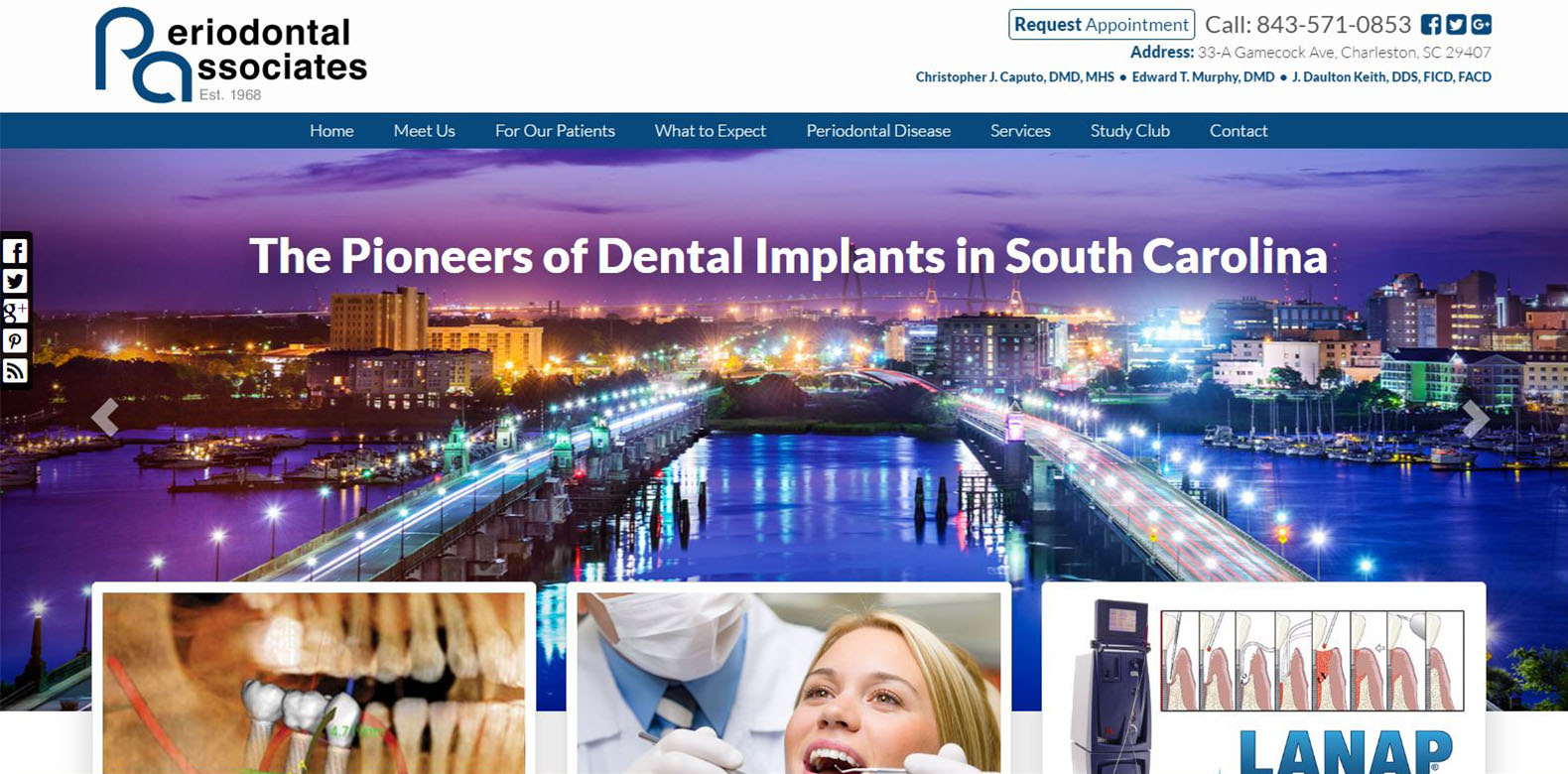
Task: Open the Contact page
Action: (1239, 131)
